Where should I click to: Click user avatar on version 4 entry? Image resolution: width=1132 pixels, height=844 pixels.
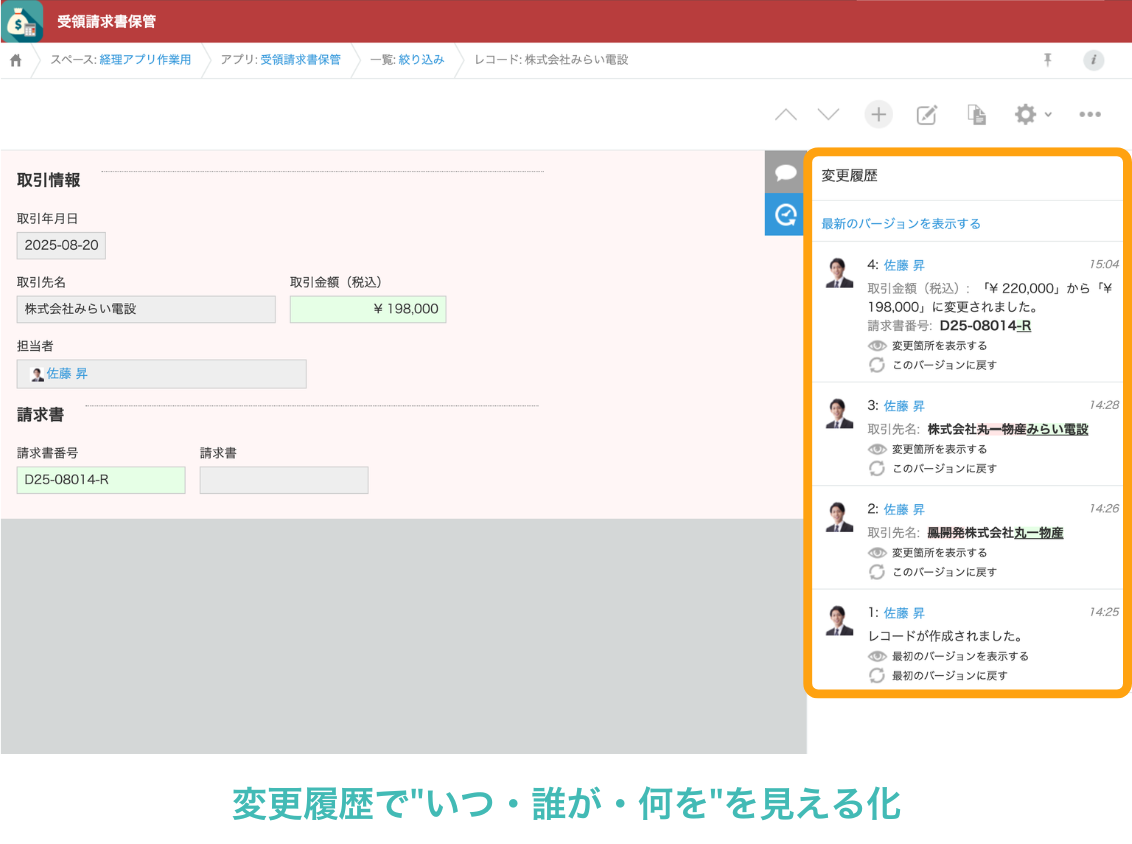[x=839, y=273]
